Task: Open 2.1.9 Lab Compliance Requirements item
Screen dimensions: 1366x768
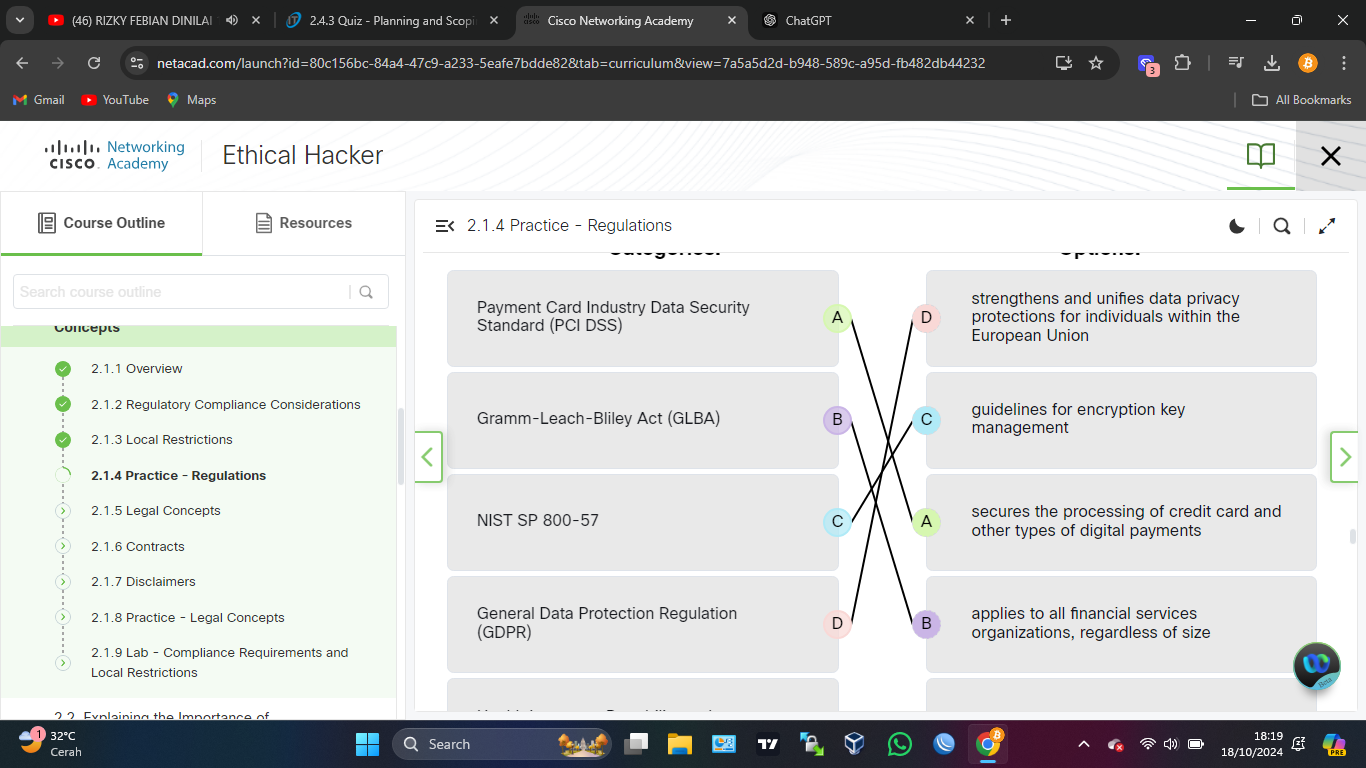Action: 219,663
